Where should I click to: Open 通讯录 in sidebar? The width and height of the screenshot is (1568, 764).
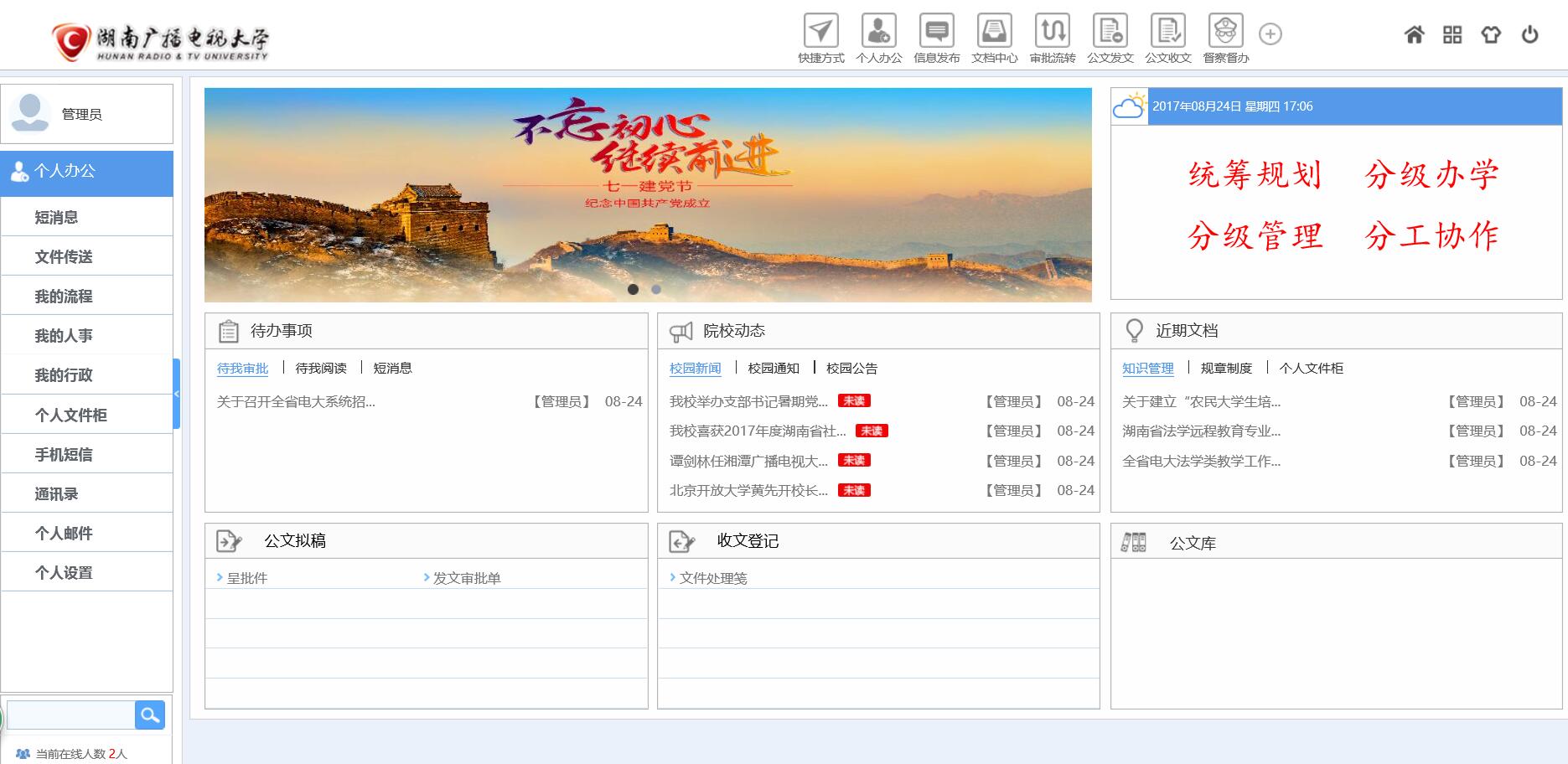[87, 493]
